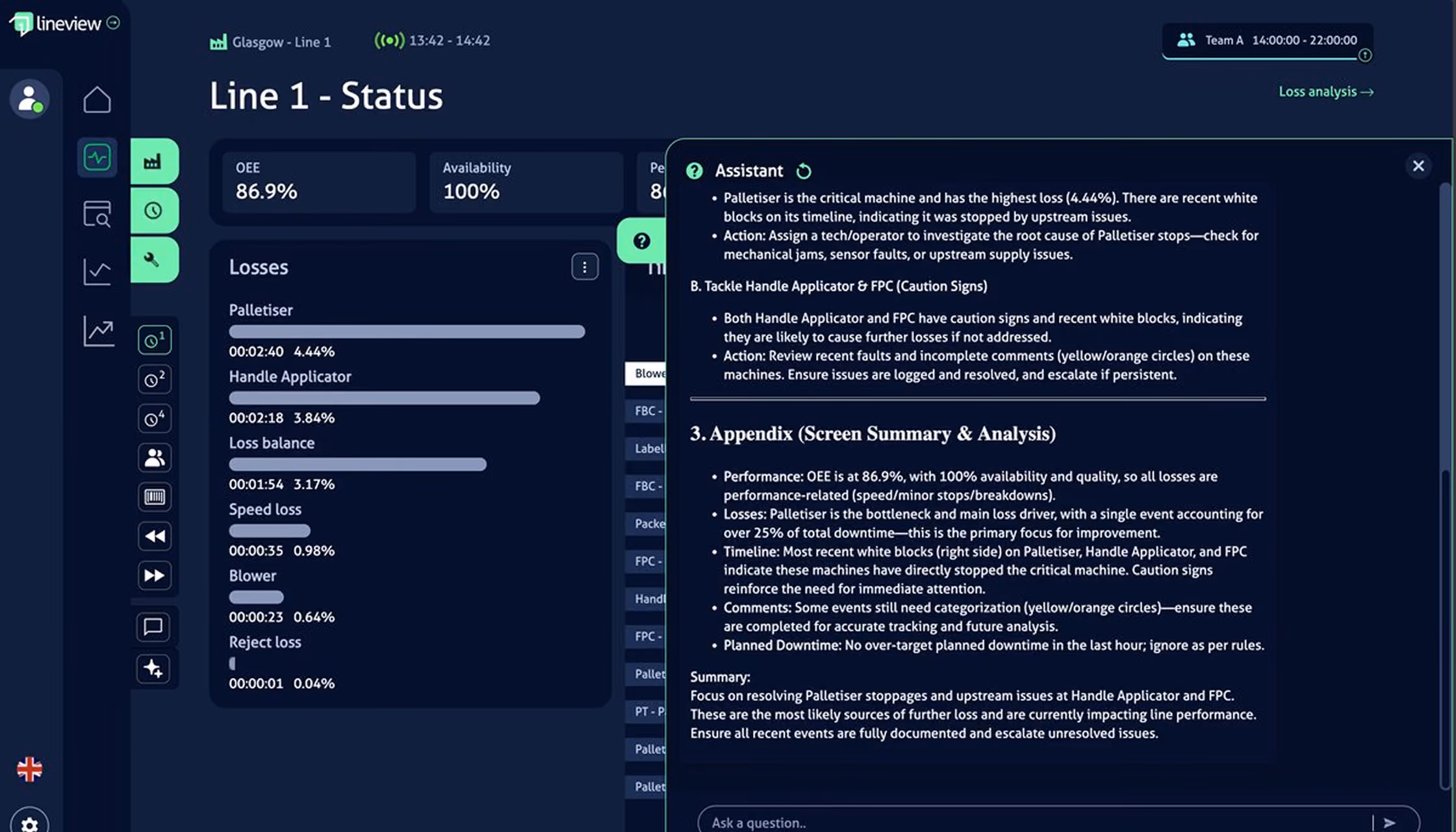Open the search report icon
1456x832 pixels.
pyautogui.click(x=97, y=214)
